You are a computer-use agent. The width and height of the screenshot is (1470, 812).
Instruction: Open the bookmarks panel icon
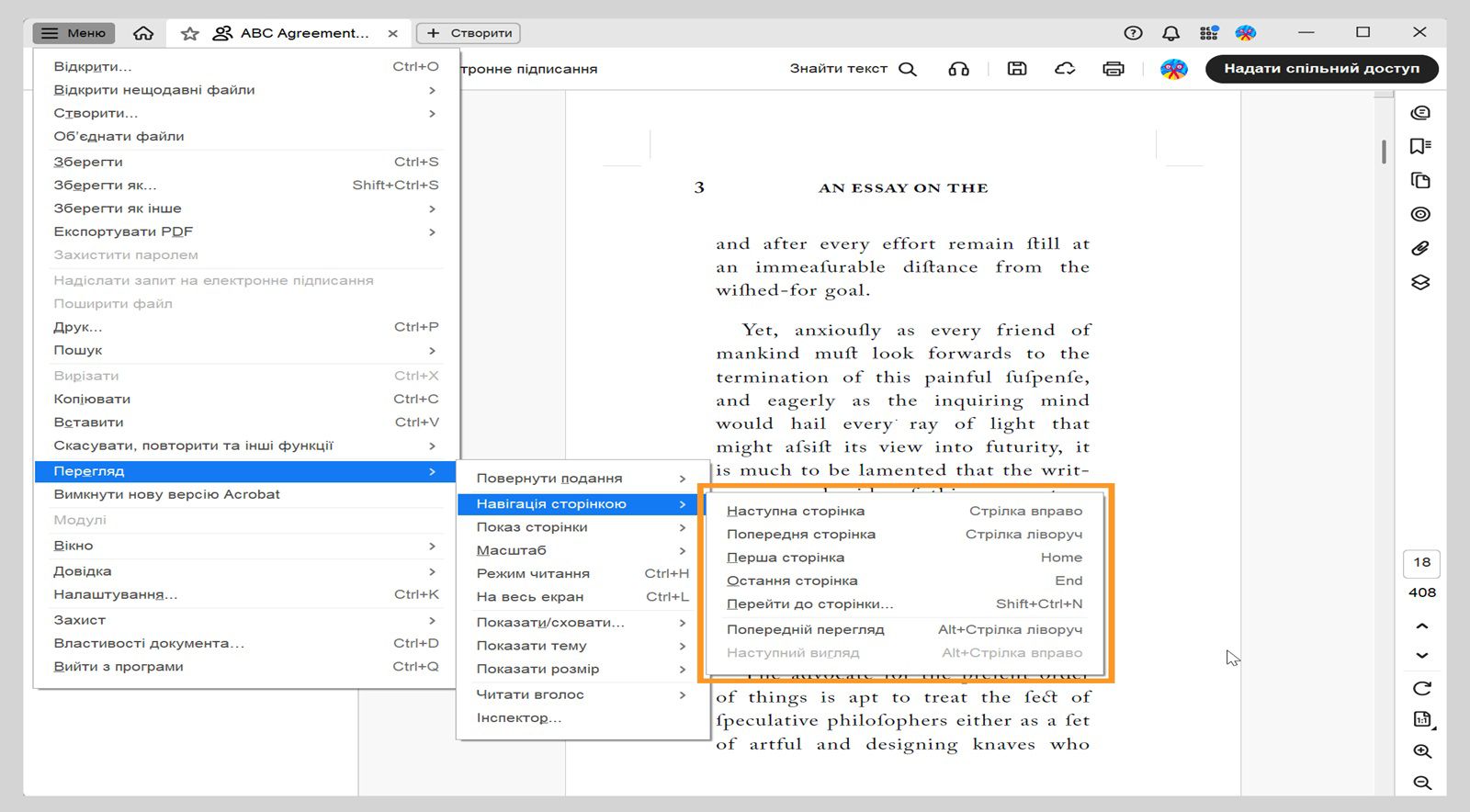click(1420, 147)
